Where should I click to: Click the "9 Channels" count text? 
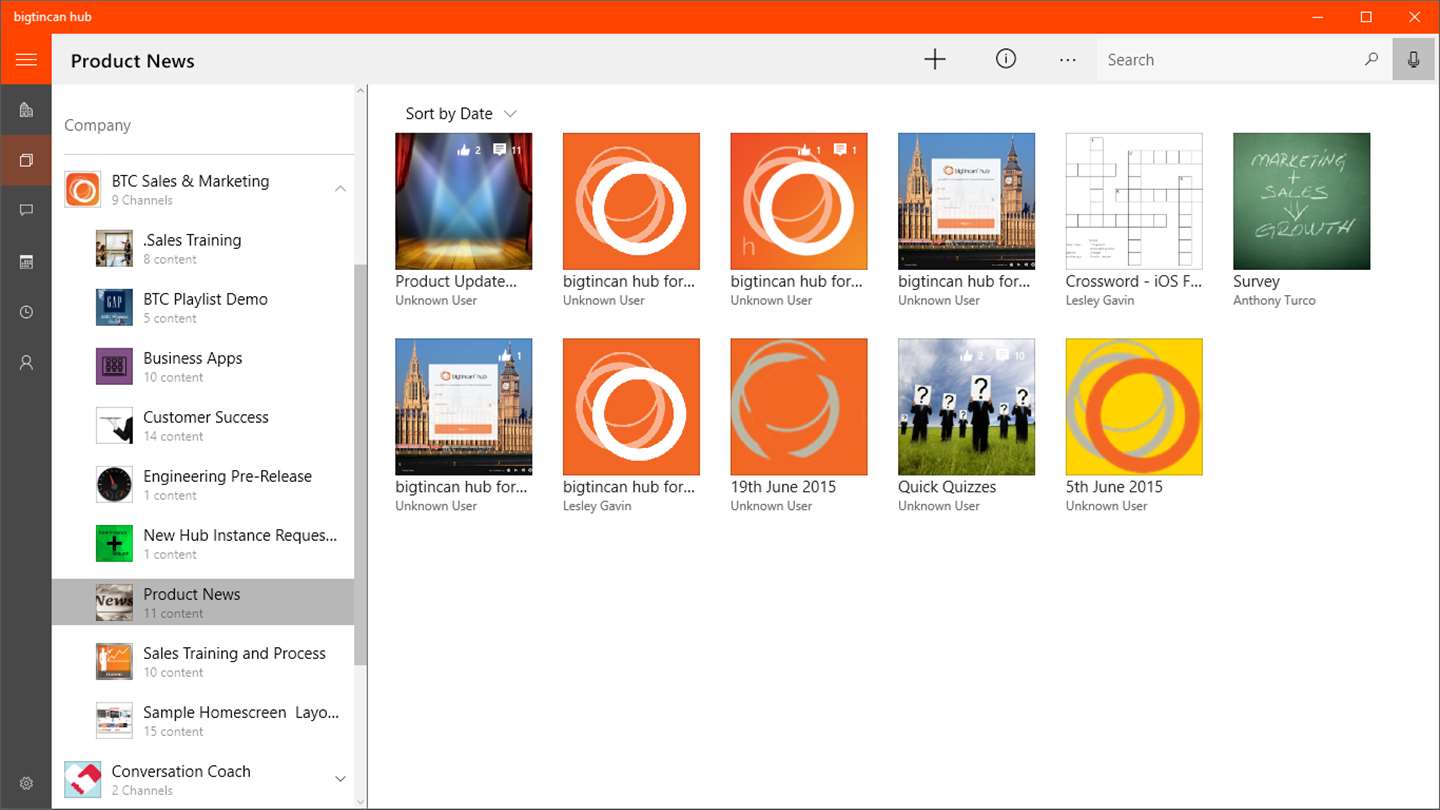[142, 201]
